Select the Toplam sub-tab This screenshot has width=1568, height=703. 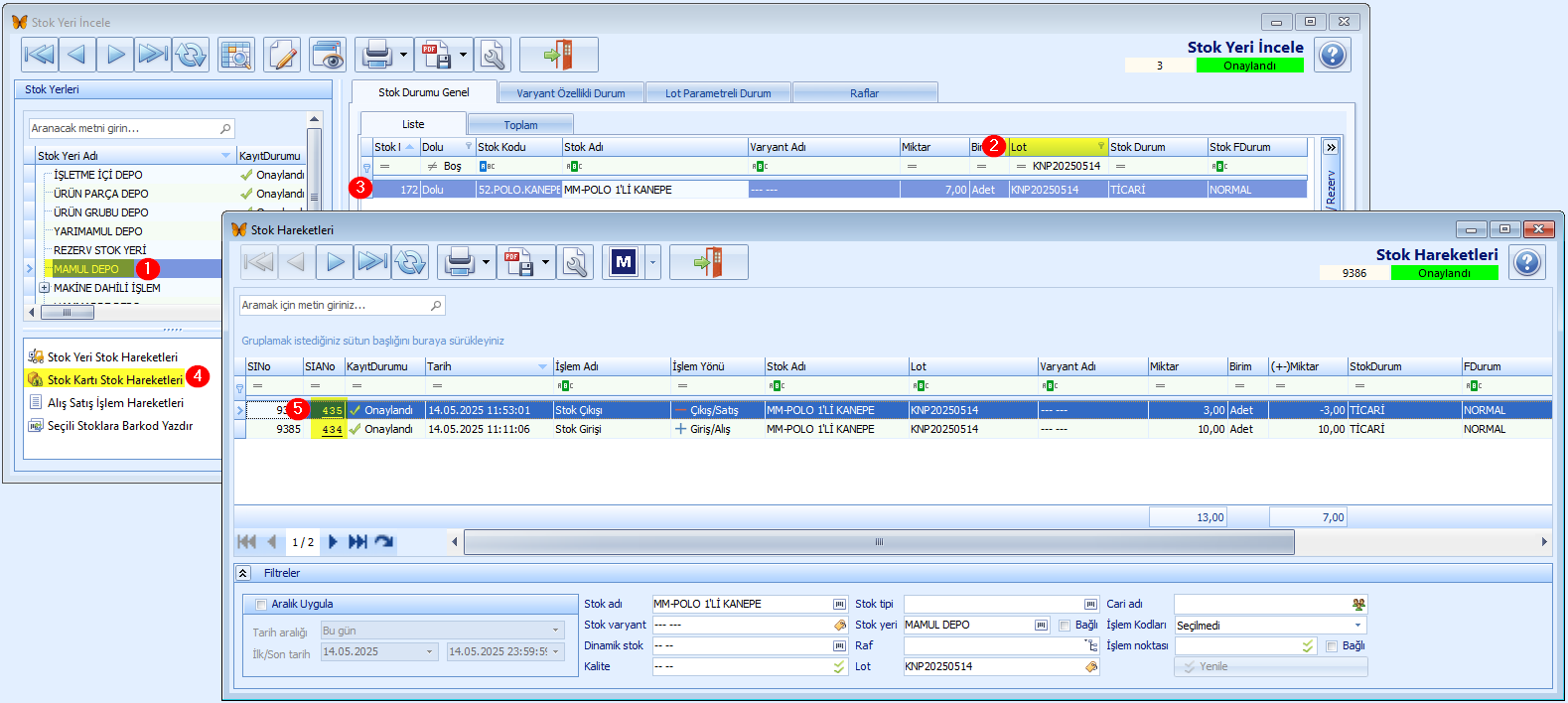[x=520, y=125]
